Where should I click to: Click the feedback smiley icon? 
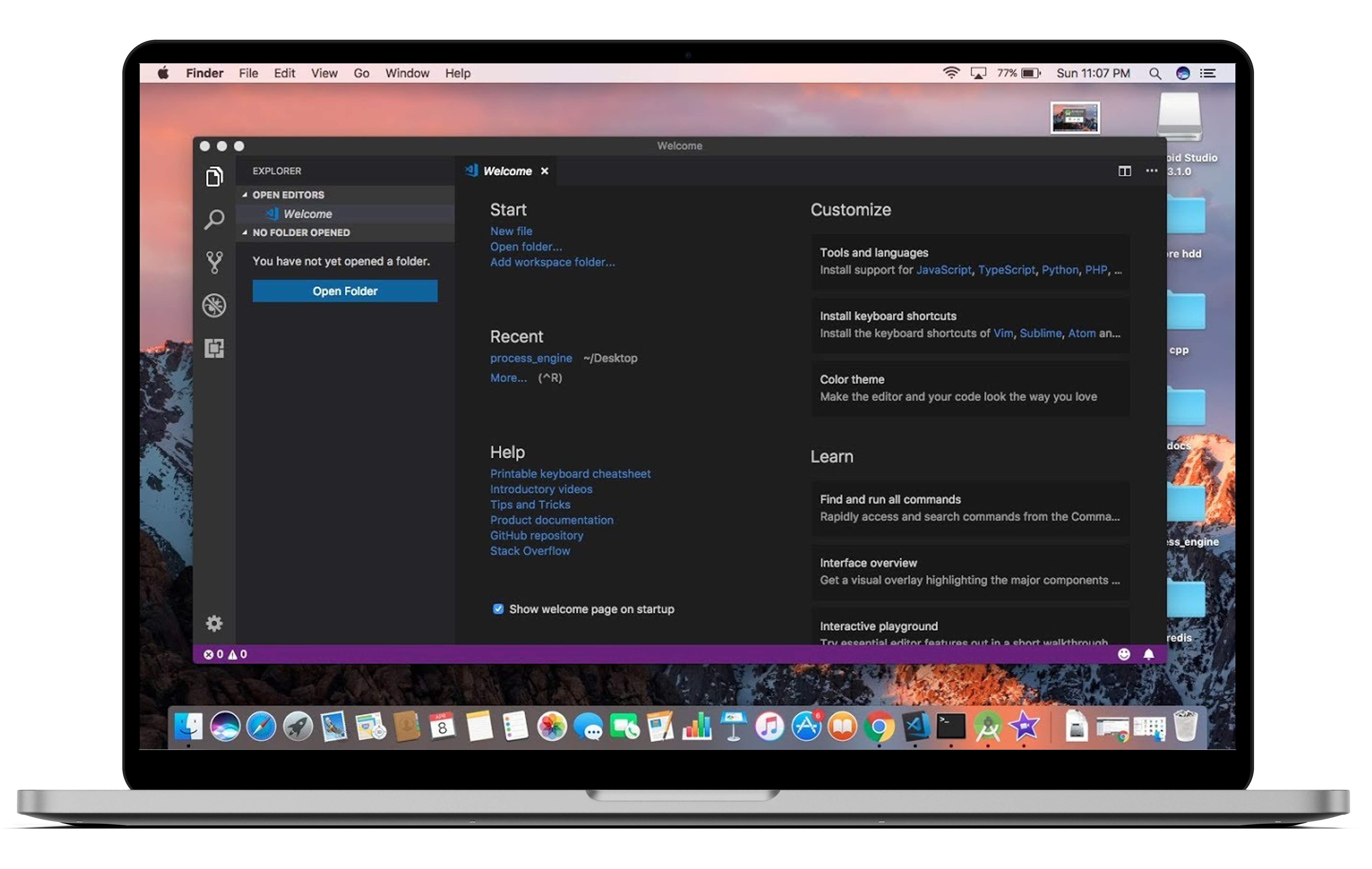click(1124, 654)
